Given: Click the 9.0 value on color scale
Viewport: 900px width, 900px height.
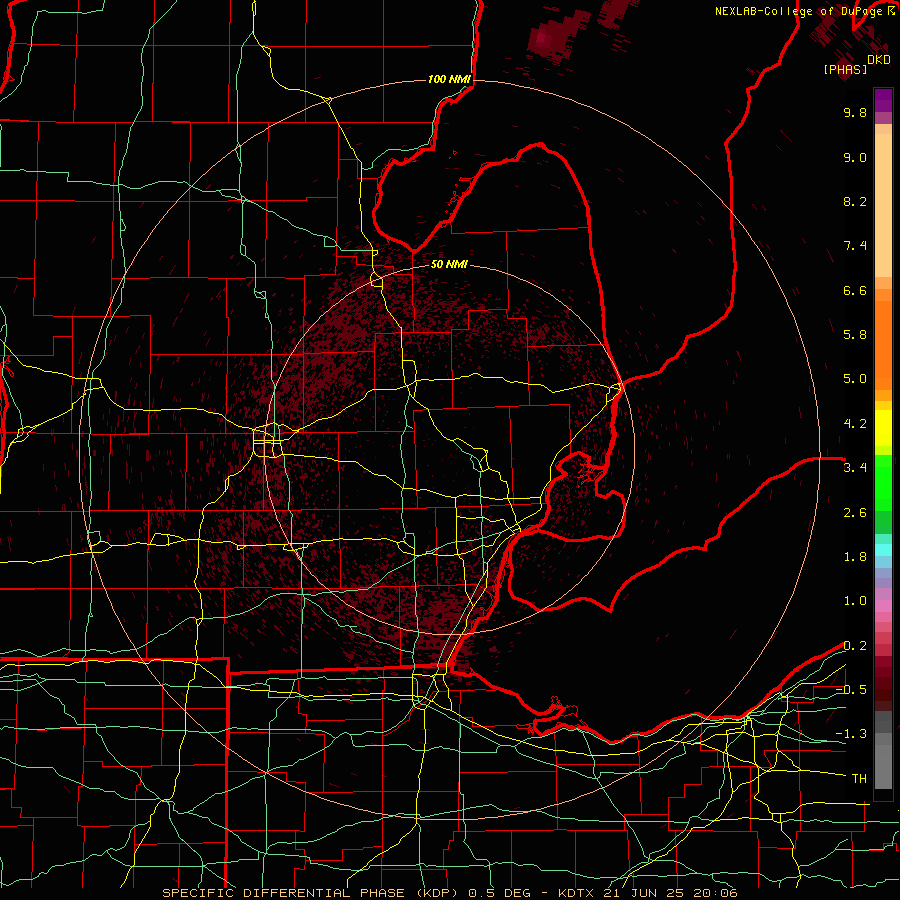Looking at the screenshot, I should pos(855,158).
